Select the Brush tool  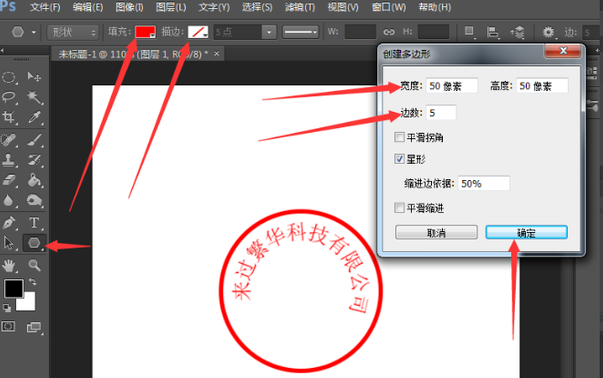(x=34, y=140)
